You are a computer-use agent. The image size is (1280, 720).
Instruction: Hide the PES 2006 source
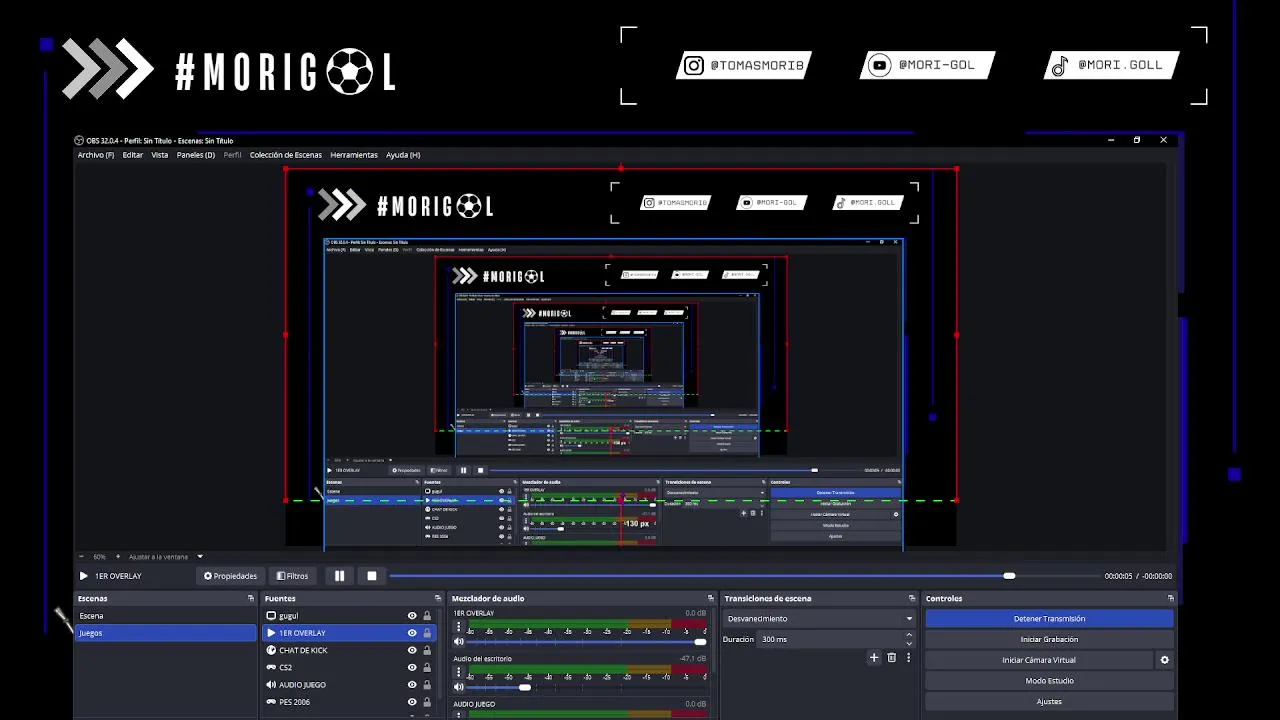click(x=412, y=702)
